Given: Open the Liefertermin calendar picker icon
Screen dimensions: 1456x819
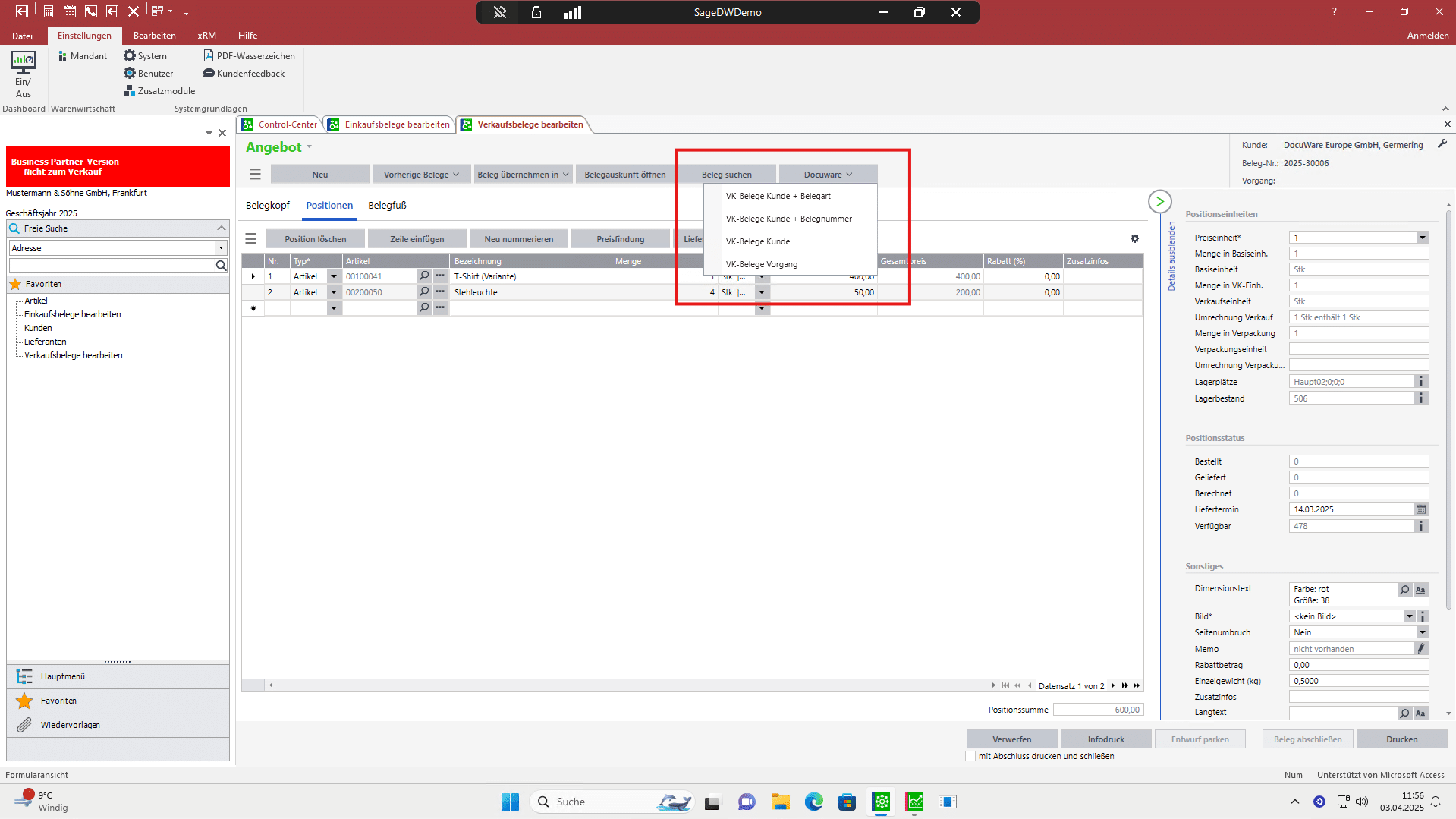Looking at the screenshot, I should pos(1421,509).
